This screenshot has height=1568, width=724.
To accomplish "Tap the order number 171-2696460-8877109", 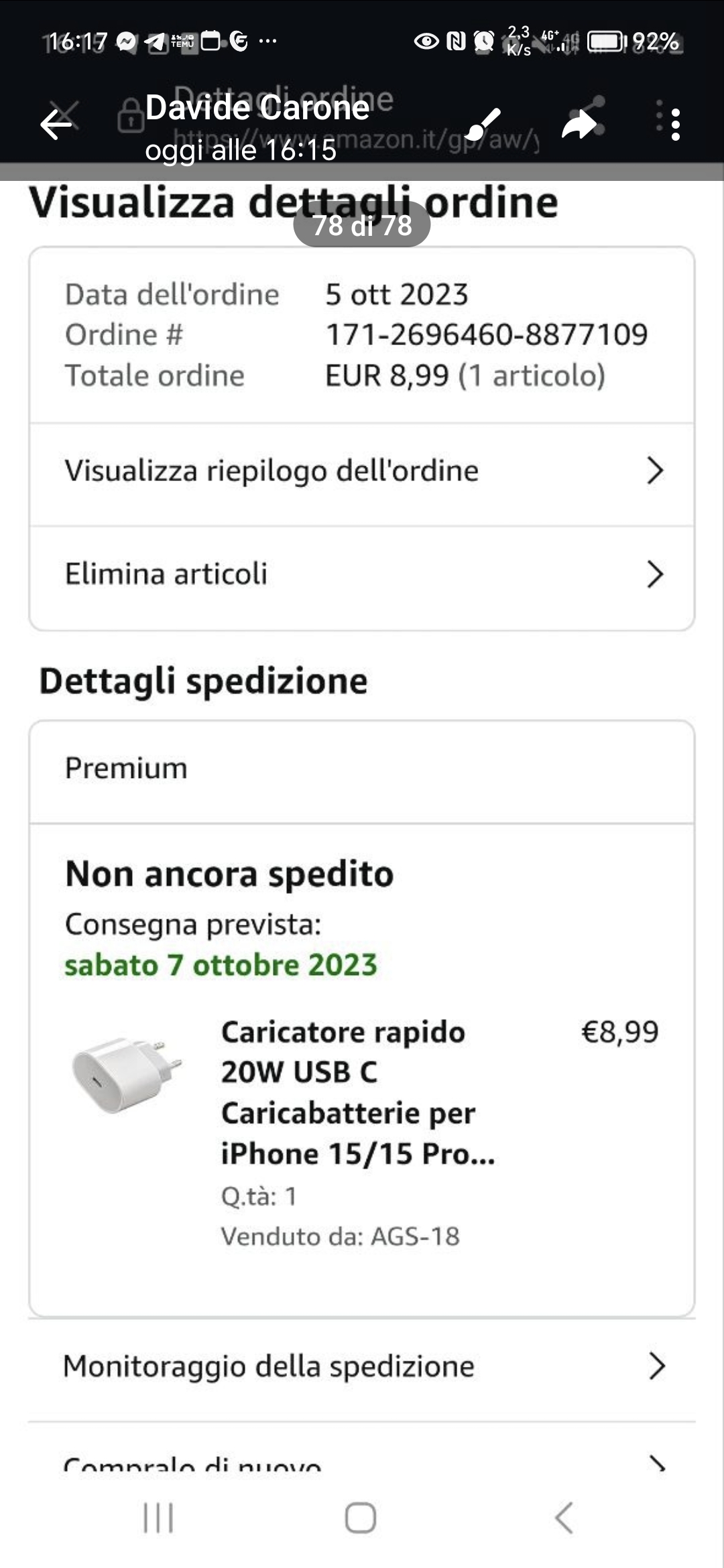I will (487, 334).
